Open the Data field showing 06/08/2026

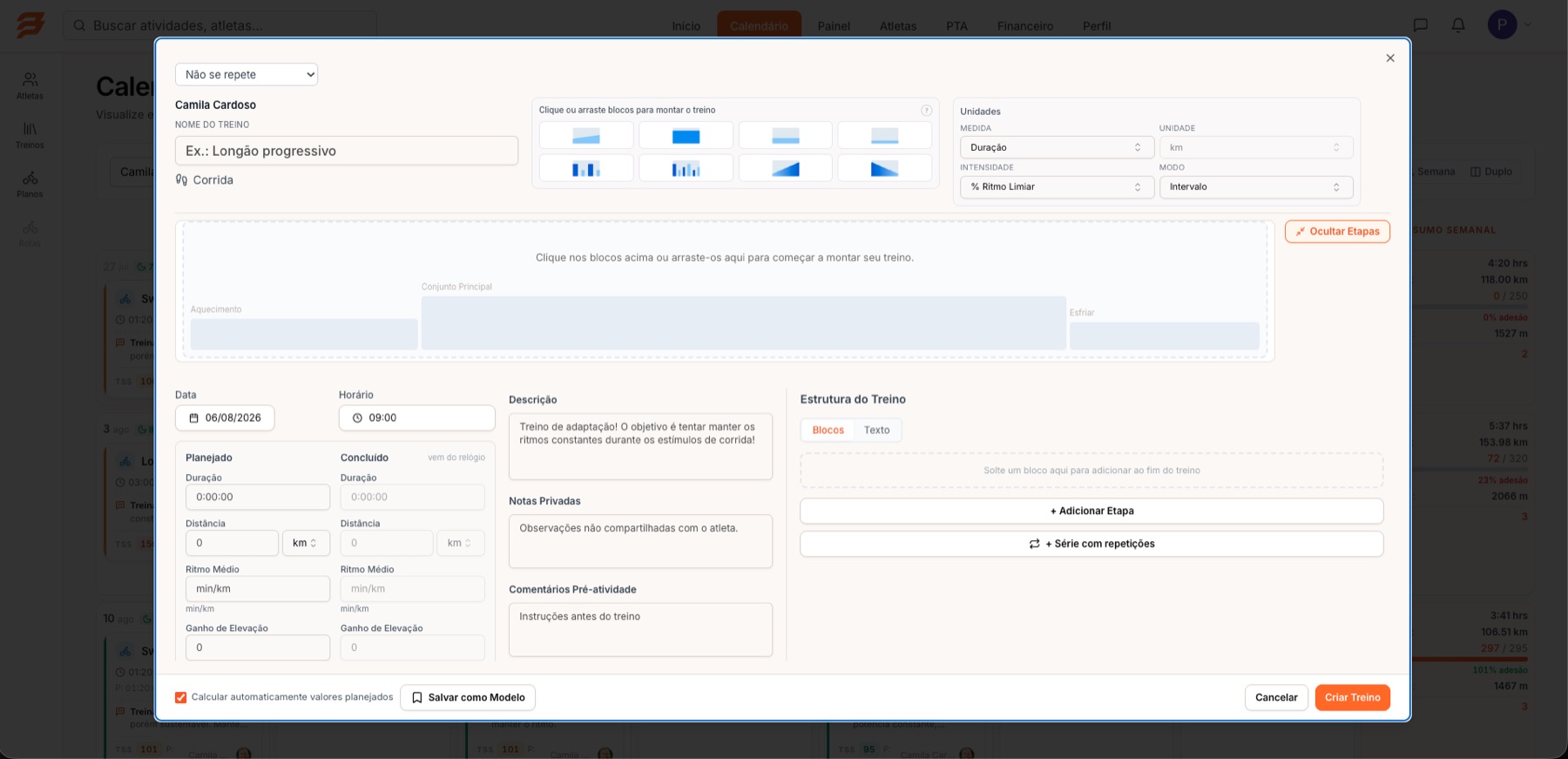225,418
